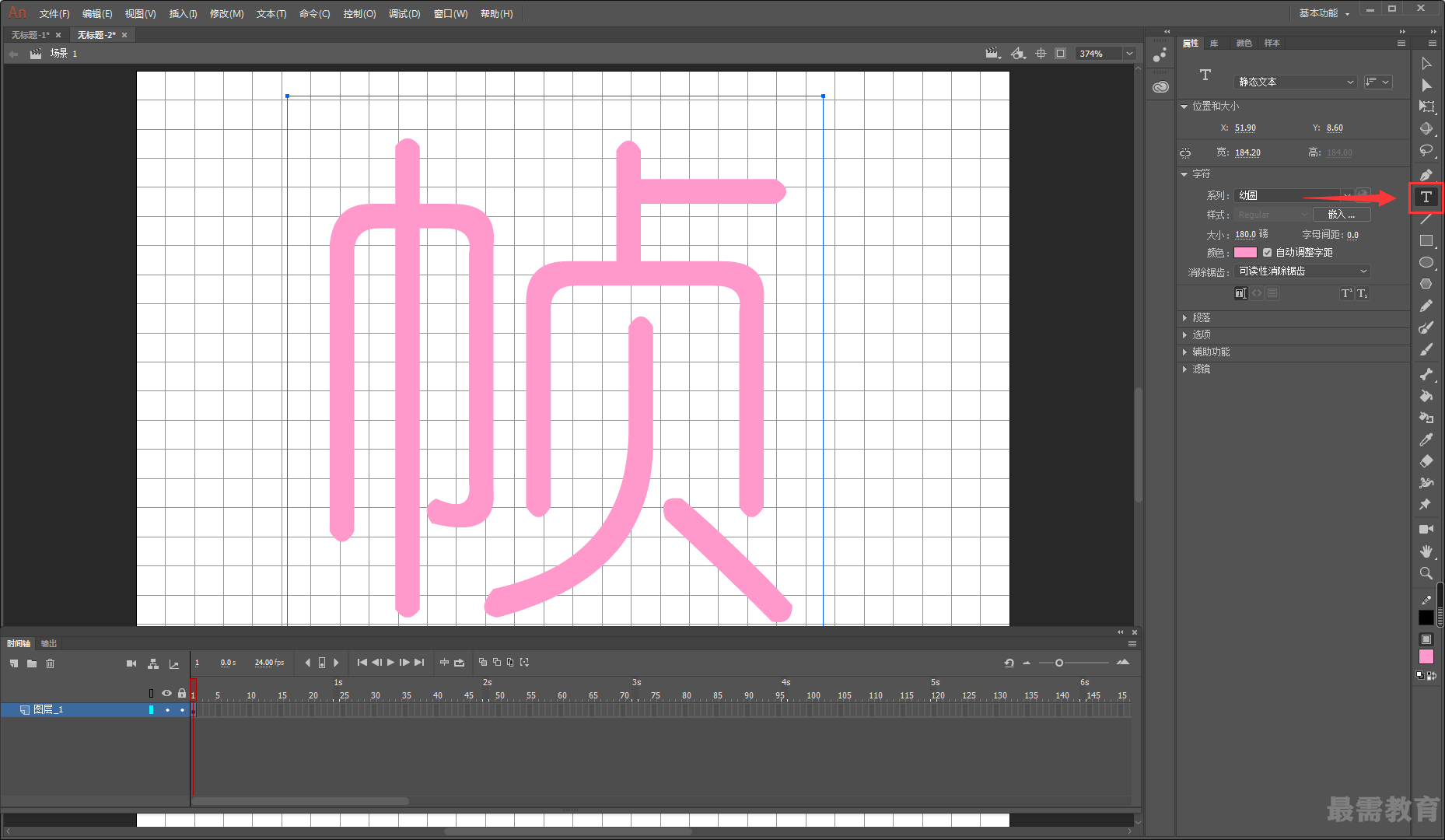The height and width of the screenshot is (840, 1445).
Task: Open the text orientation dropdown
Action: pos(1377,82)
